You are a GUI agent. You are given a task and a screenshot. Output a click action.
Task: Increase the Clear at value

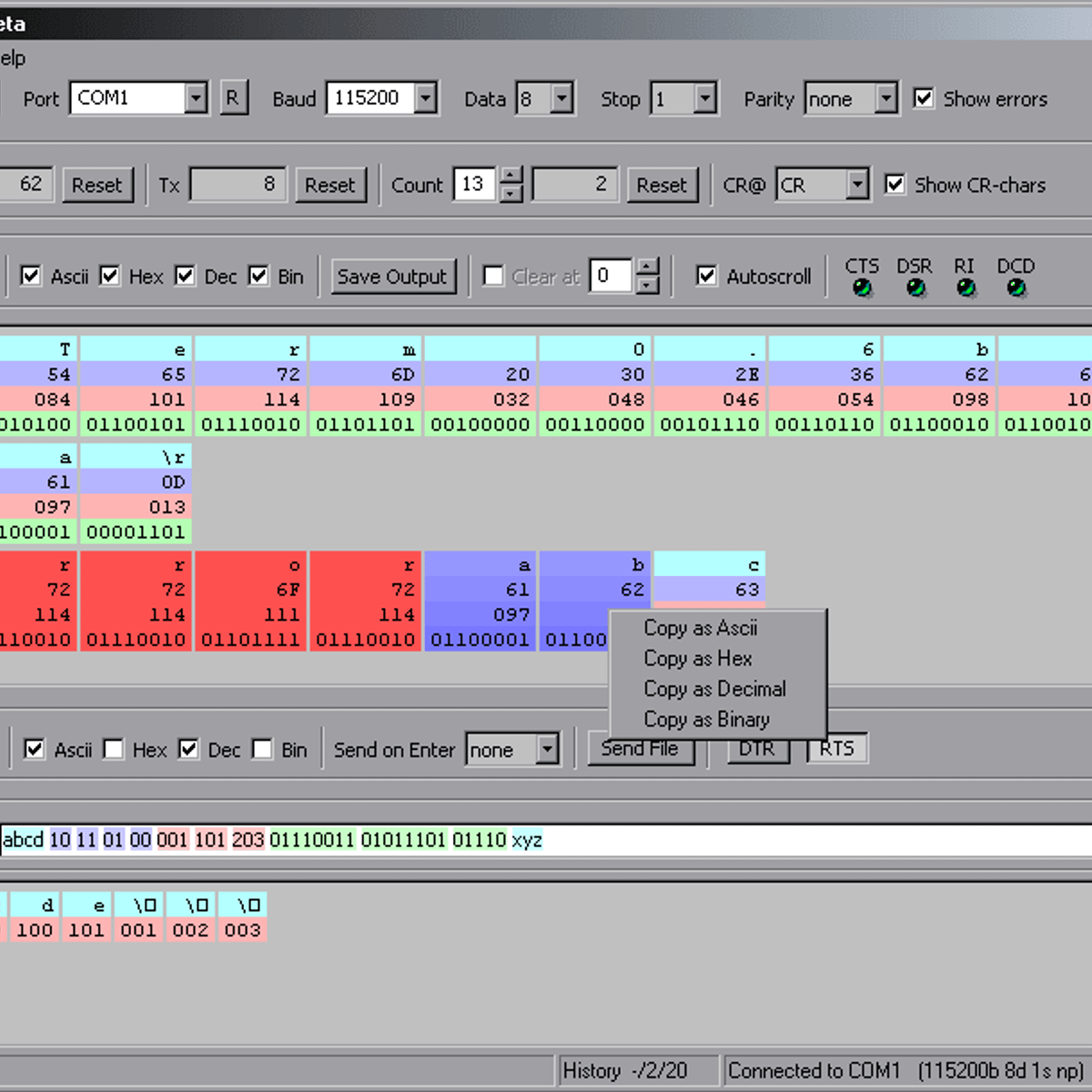(x=646, y=267)
